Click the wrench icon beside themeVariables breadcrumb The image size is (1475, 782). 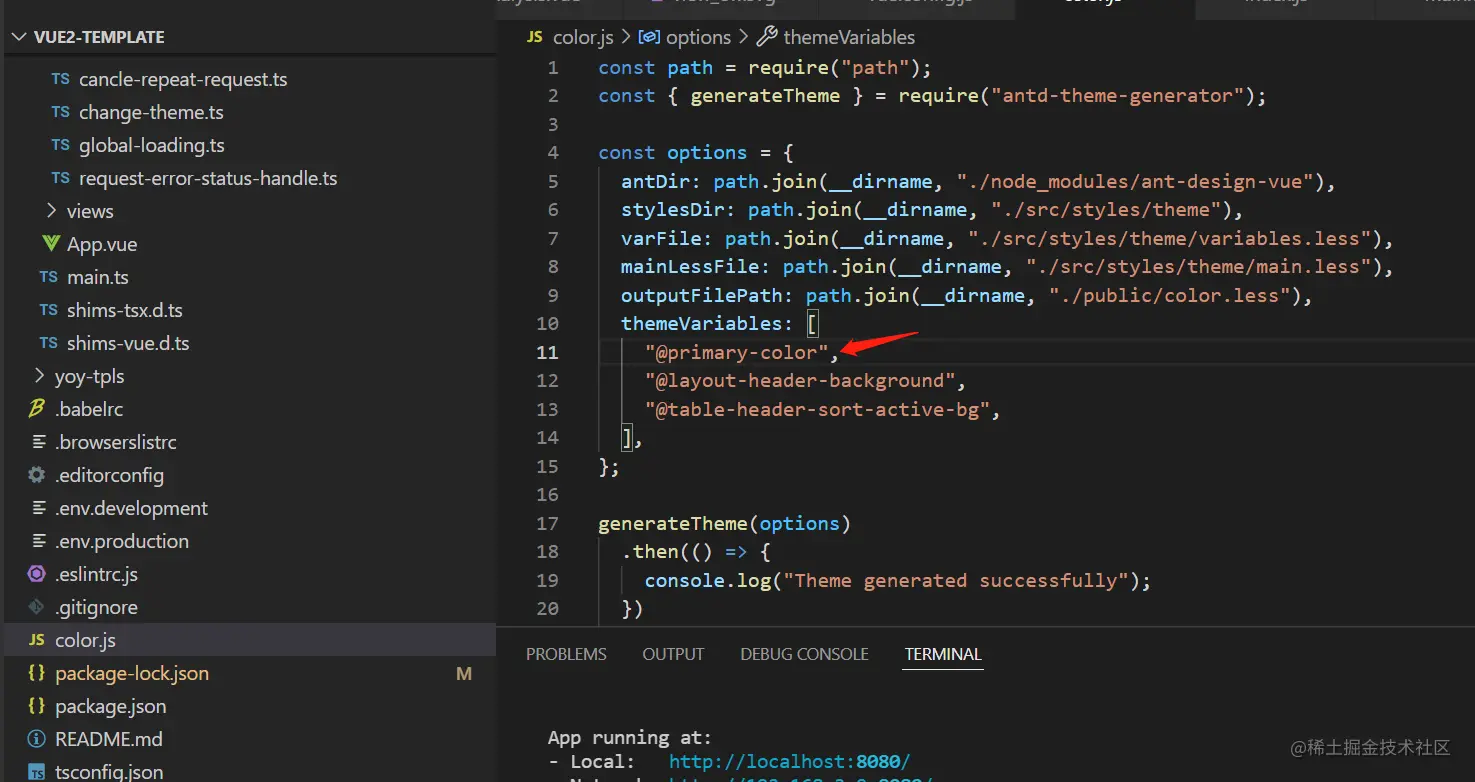(767, 37)
